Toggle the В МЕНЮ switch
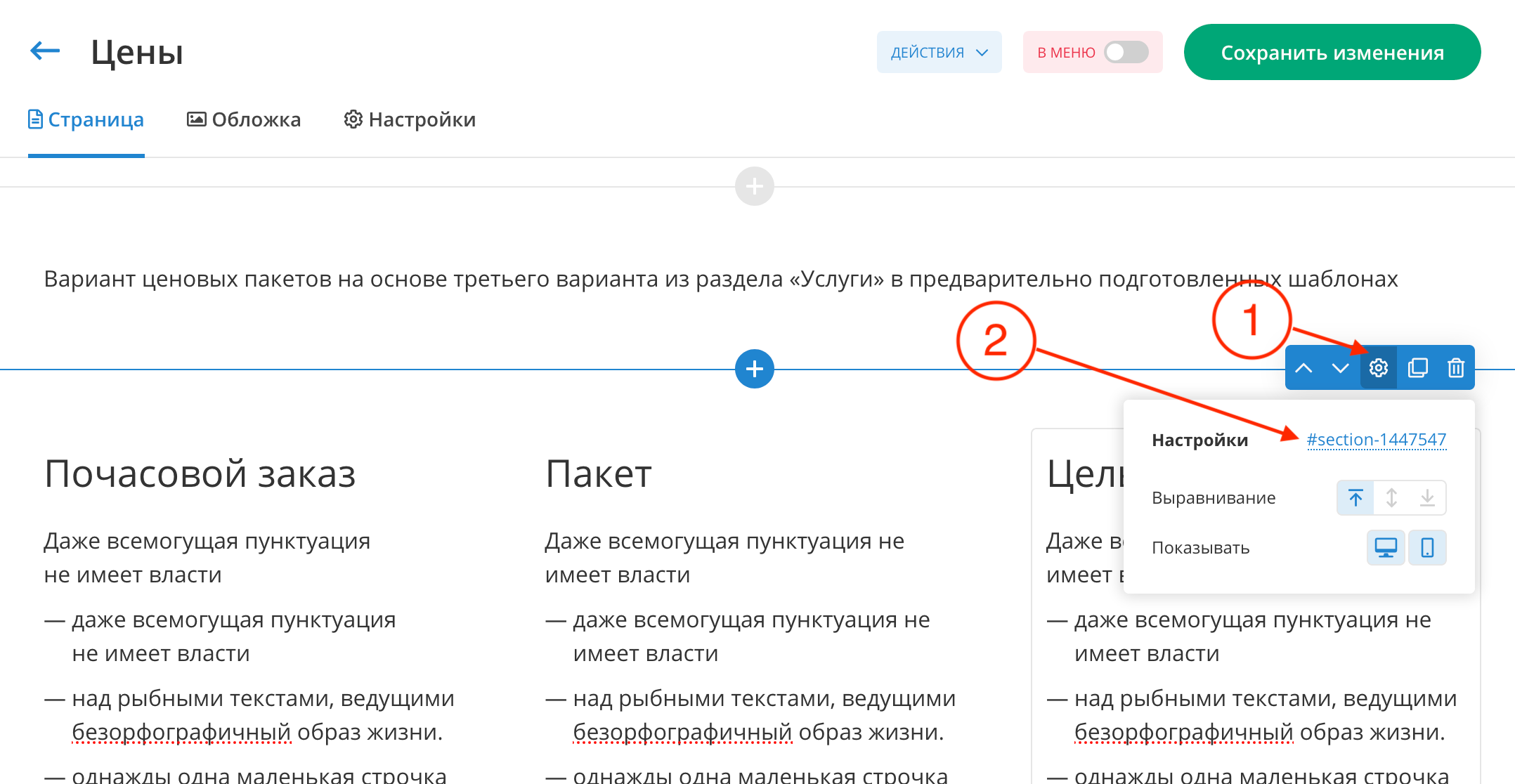 [x=1126, y=52]
